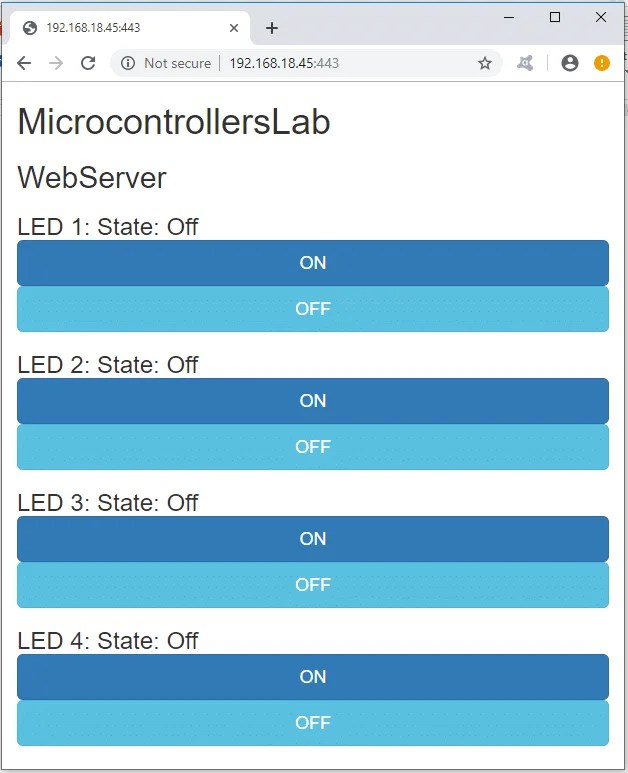
Task: Click the browser back arrow
Action: [24, 63]
